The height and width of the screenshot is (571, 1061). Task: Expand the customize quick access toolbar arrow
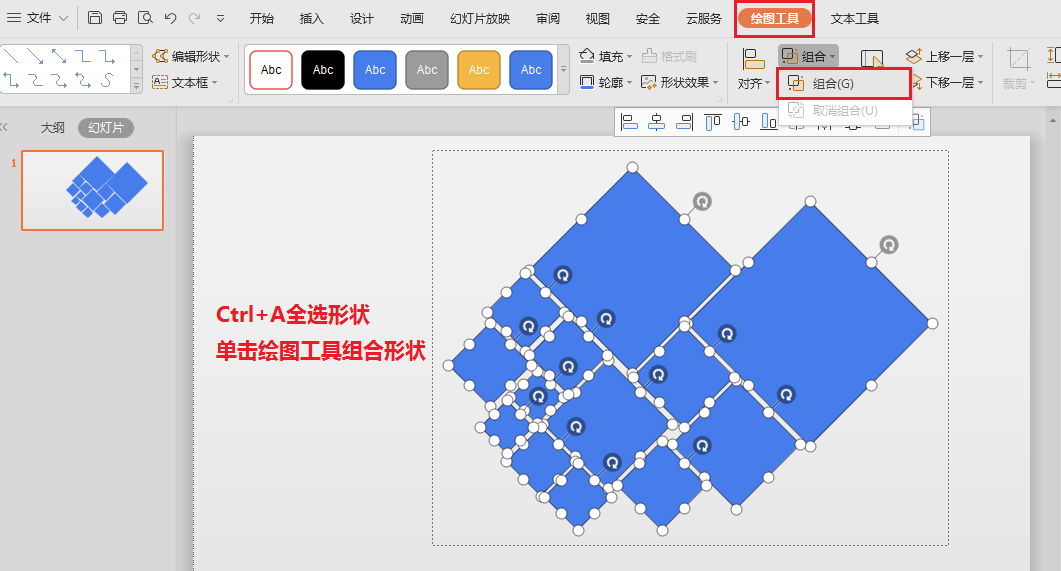[x=221, y=18]
